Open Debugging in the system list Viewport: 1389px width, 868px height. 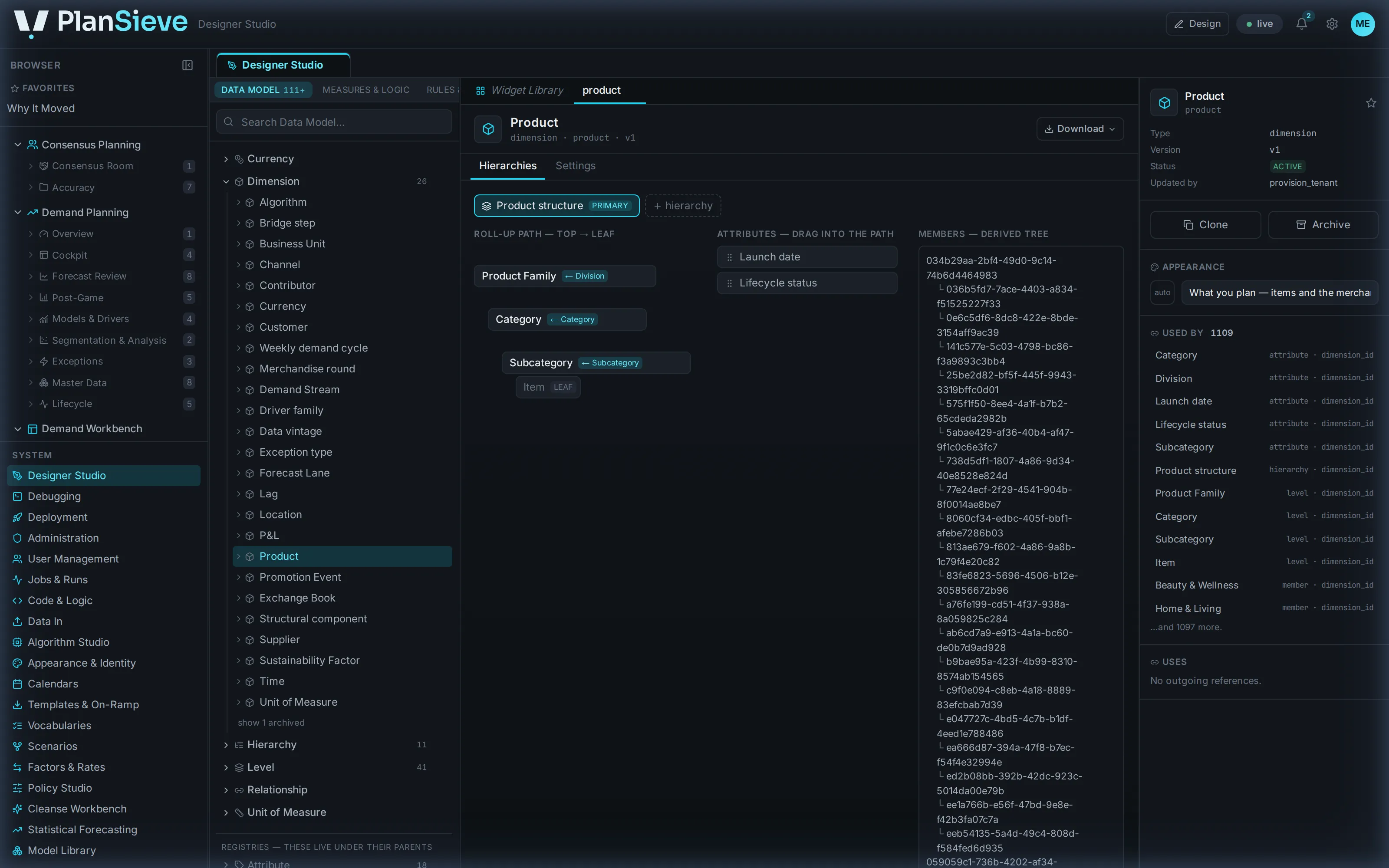[x=103, y=496]
